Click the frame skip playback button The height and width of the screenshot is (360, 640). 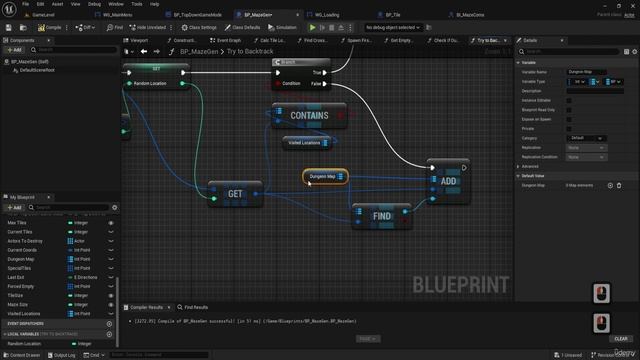pyautogui.click(x=322, y=27)
